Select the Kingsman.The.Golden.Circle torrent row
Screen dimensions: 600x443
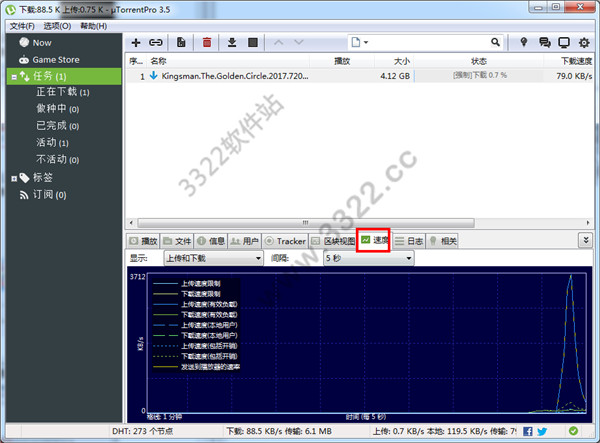coord(360,76)
